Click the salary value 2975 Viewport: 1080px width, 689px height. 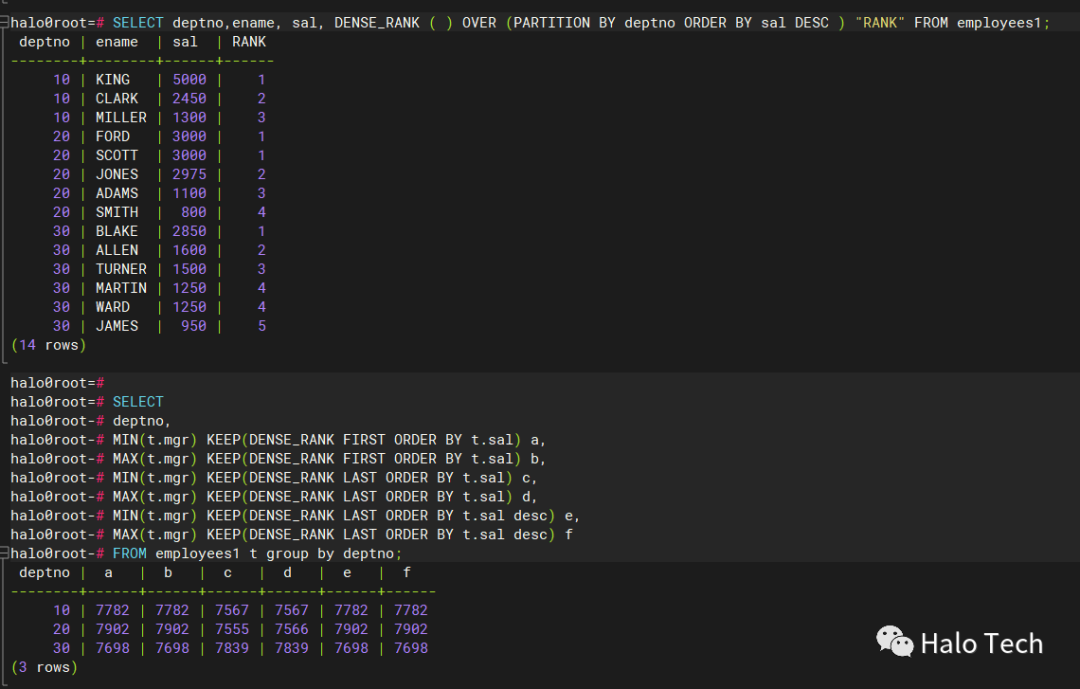(189, 174)
